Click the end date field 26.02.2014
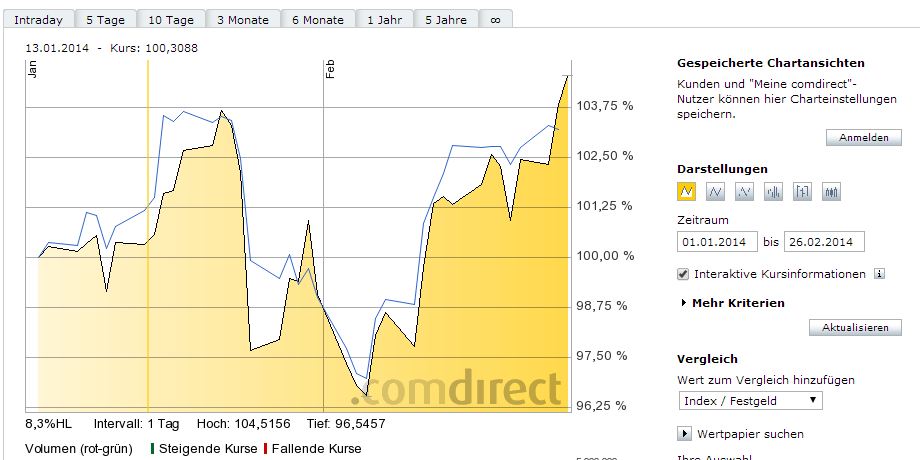Image resolution: width=920 pixels, height=460 pixels. click(823, 242)
